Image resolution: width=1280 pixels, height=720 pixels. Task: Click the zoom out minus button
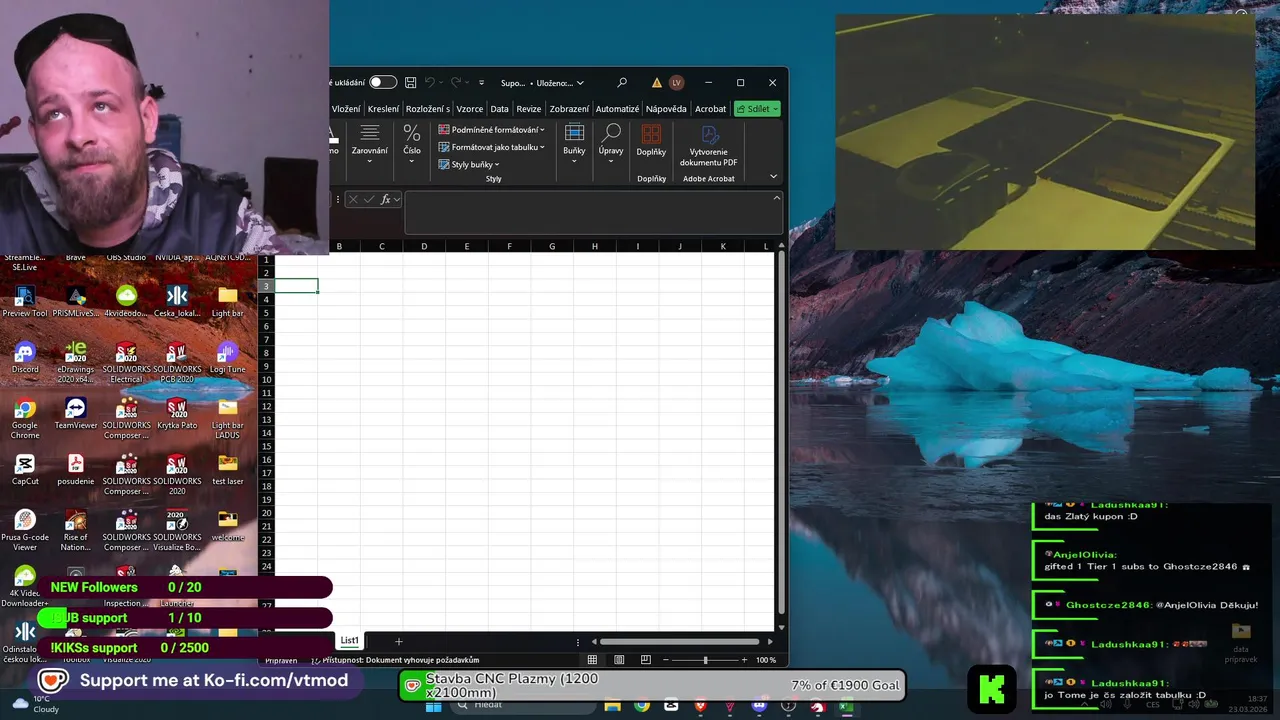tap(664, 660)
